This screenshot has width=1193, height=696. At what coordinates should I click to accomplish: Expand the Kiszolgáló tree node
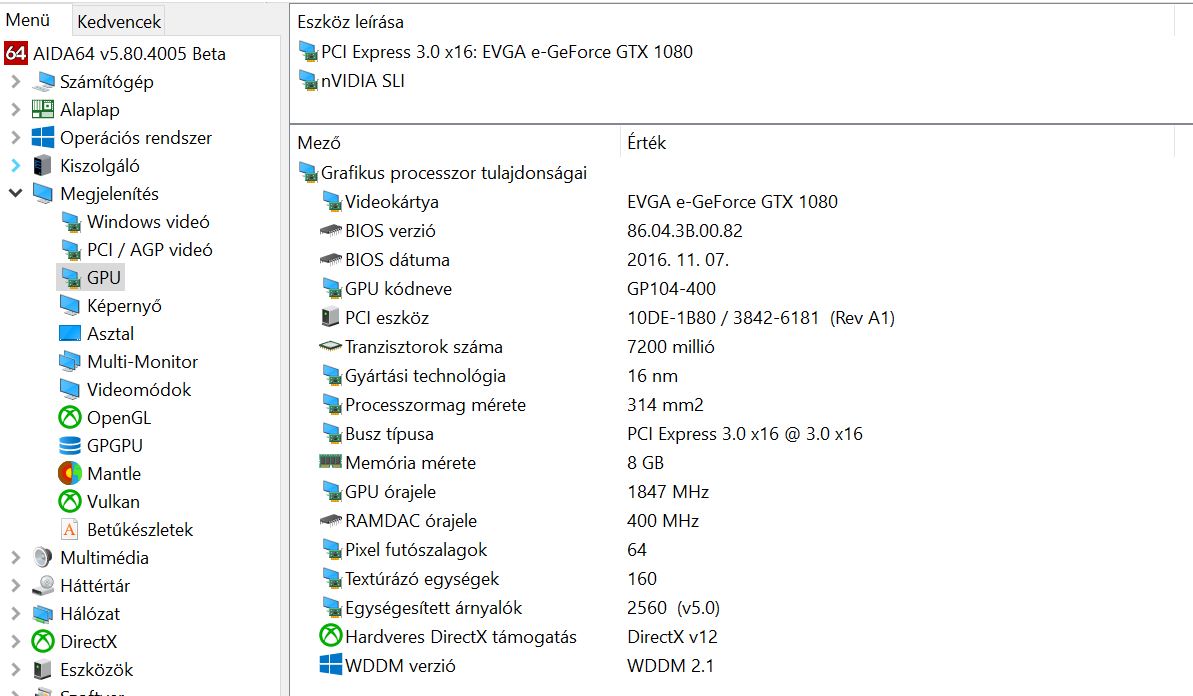15,166
